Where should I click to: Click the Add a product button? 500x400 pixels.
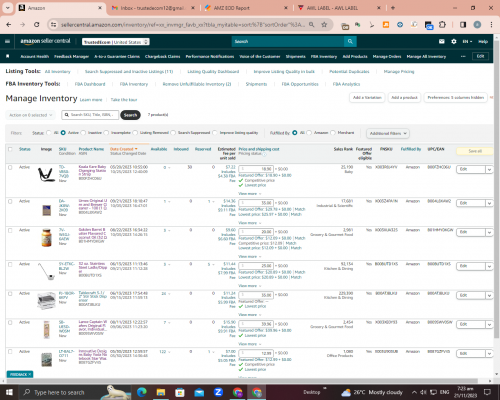(x=404, y=97)
